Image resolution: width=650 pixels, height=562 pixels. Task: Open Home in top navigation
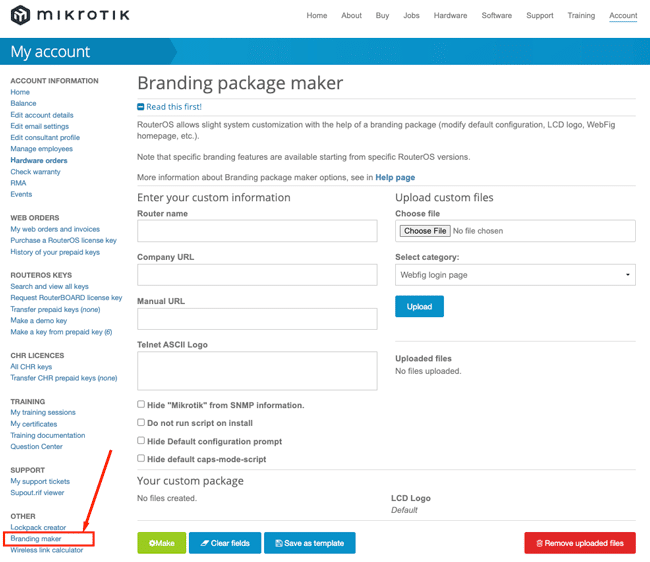pos(317,16)
